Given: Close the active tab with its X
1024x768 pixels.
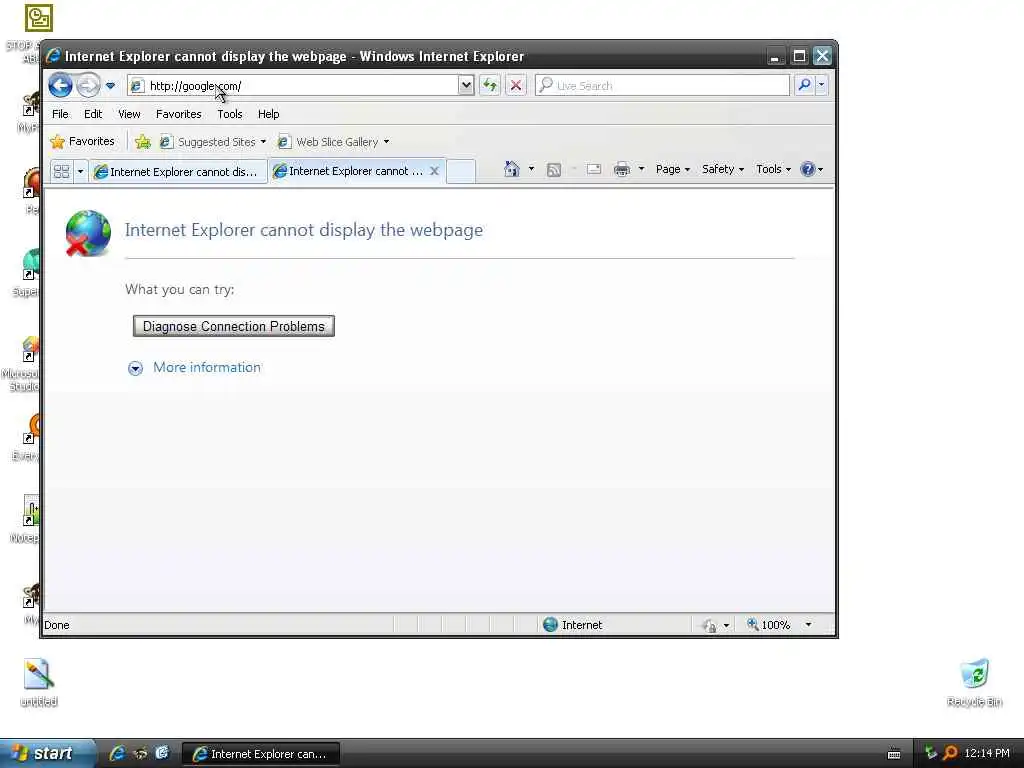Looking at the screenshot, I should pos(434,170).
